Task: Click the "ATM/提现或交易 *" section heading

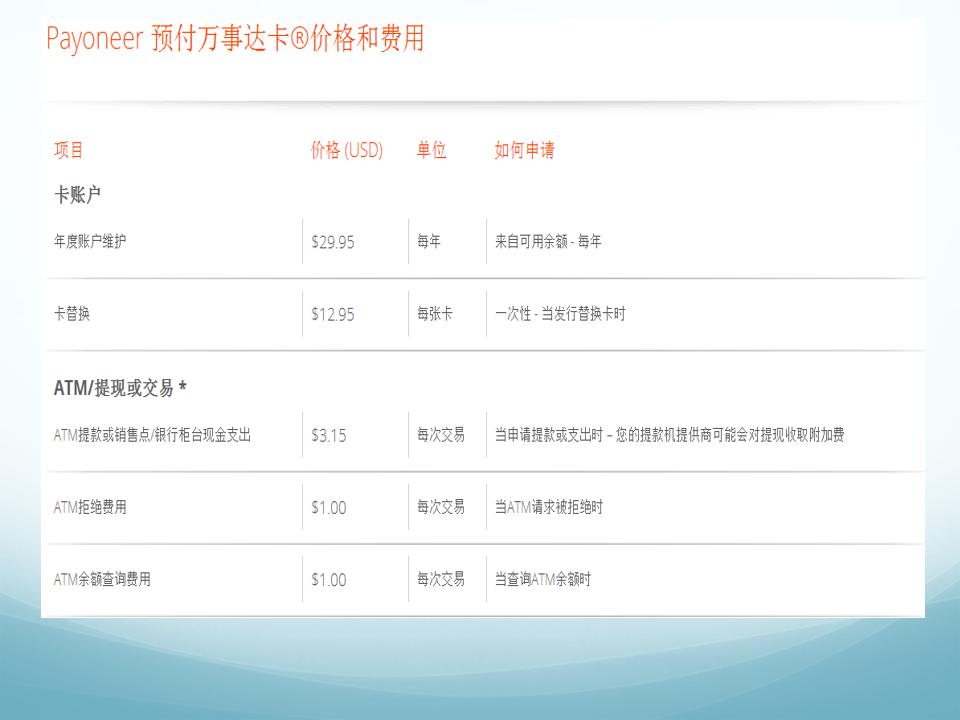Action: 120,388
